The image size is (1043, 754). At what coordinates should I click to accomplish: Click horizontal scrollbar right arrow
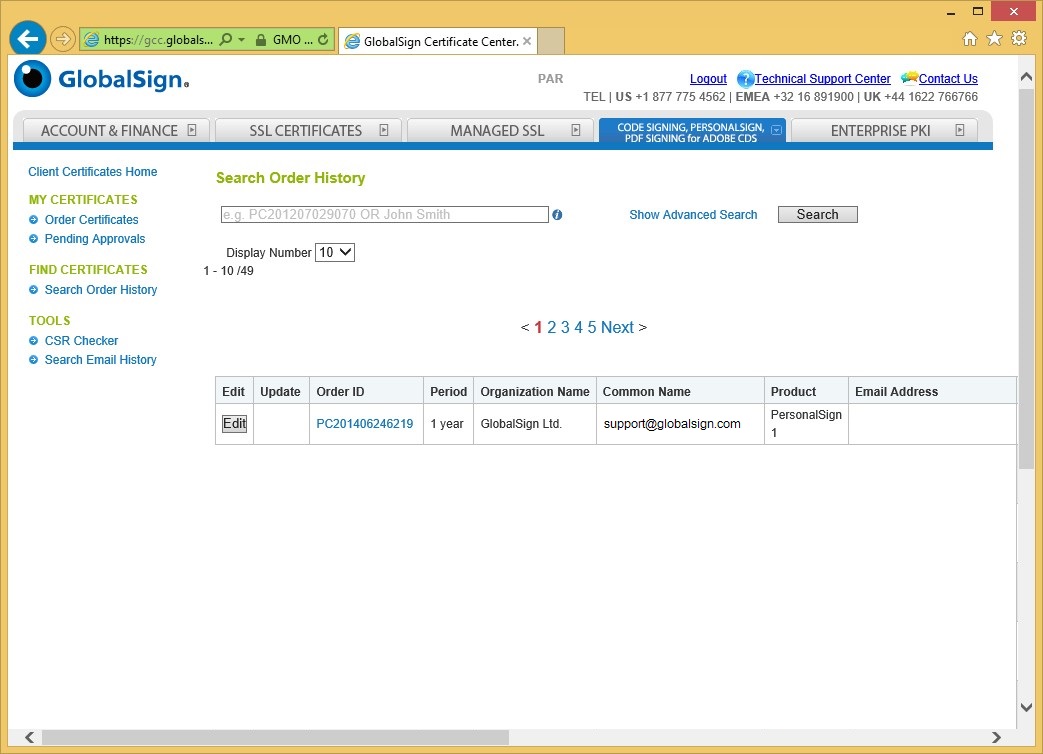(x=996, y=737)
